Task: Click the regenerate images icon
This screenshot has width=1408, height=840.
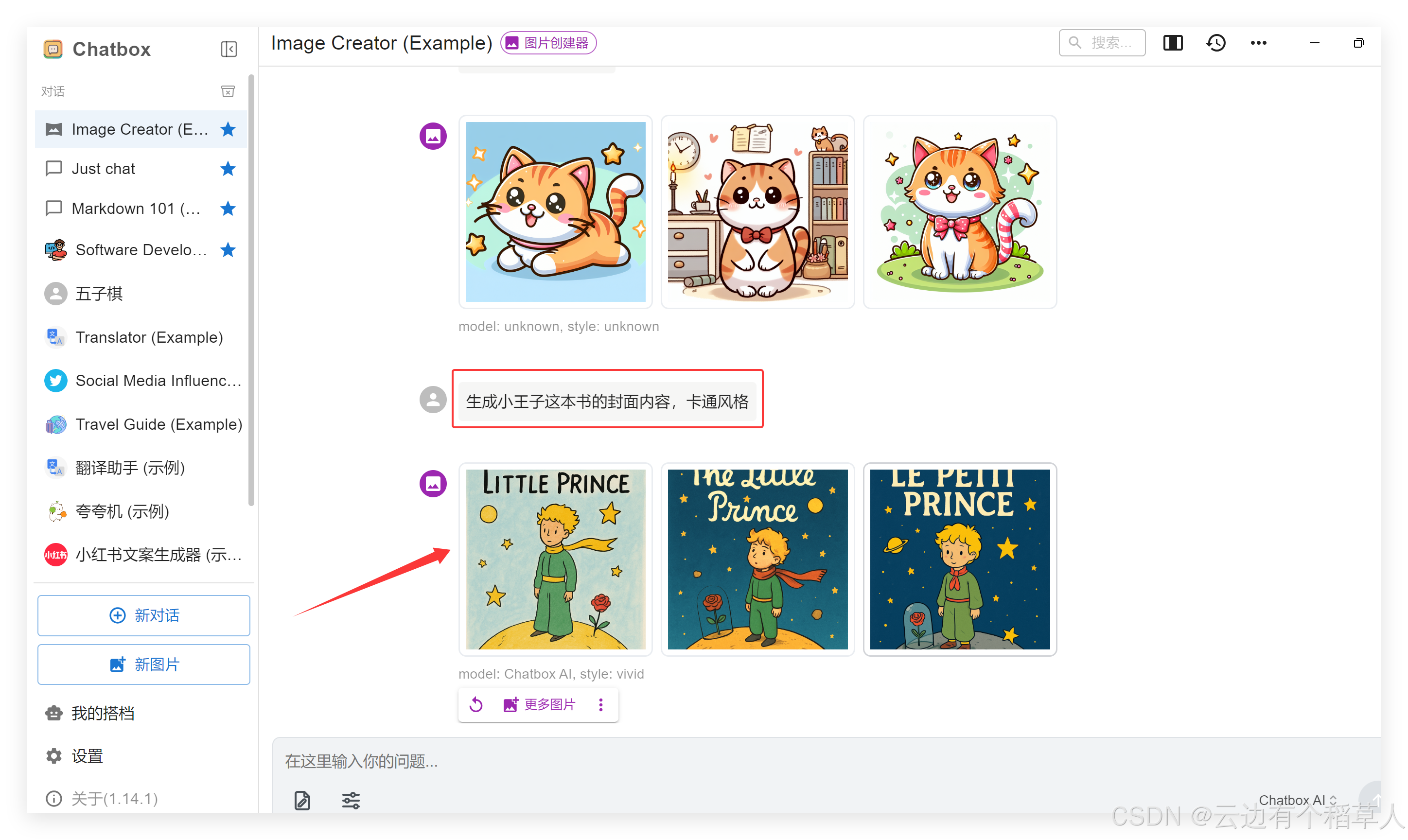Action: 476,705
